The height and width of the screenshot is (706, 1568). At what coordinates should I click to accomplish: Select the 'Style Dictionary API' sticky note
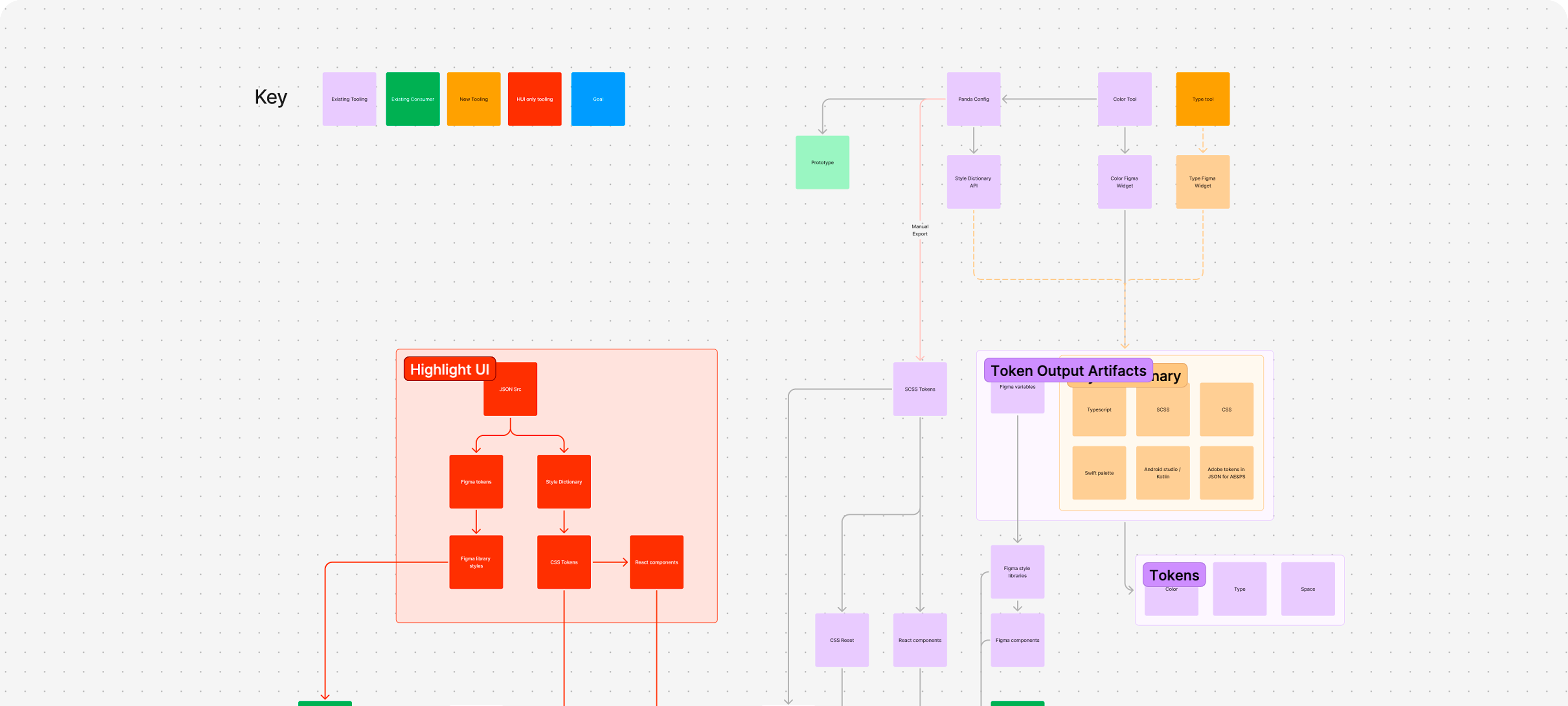point(973,182)
